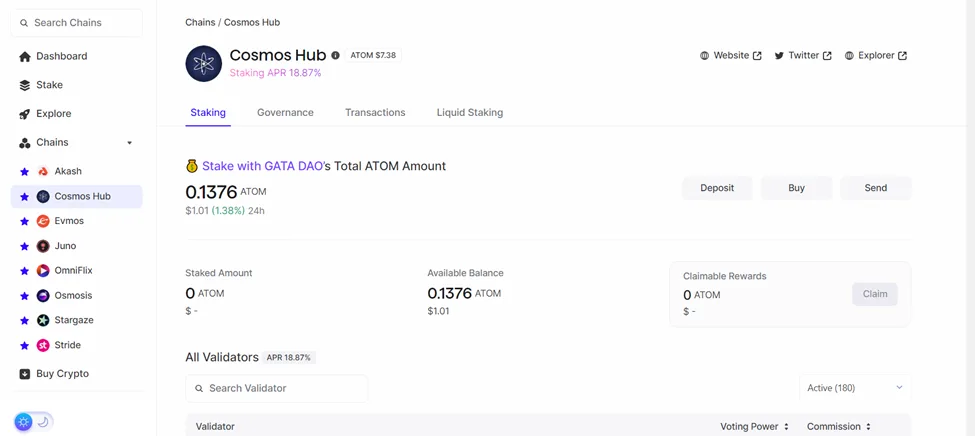The image size is (975, 436).
Task: Click the Stargaze chain logo
Action: point(43,320)
